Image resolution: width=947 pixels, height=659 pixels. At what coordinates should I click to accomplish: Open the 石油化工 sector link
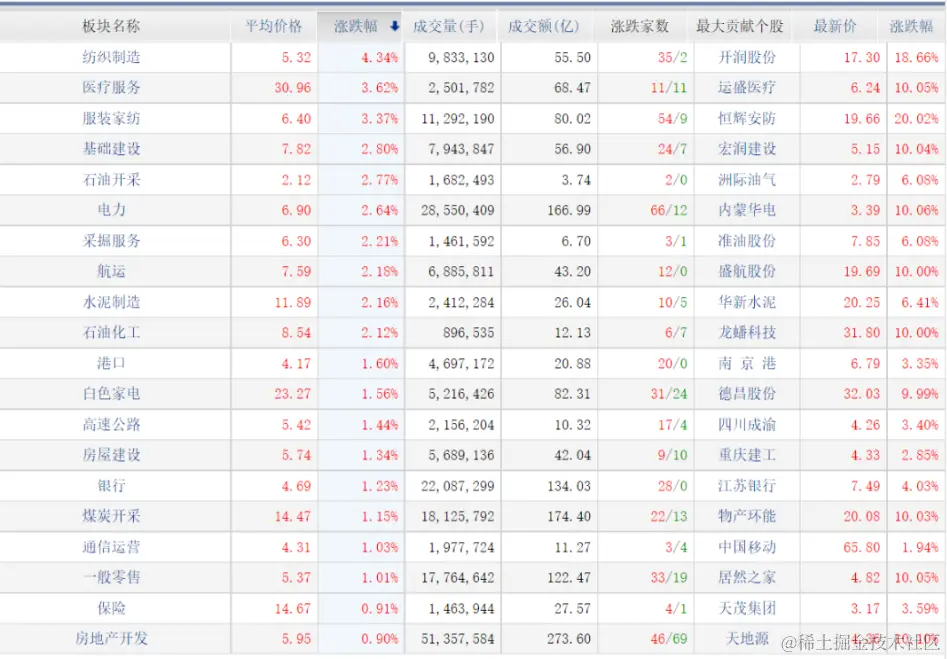pos(111,332)
